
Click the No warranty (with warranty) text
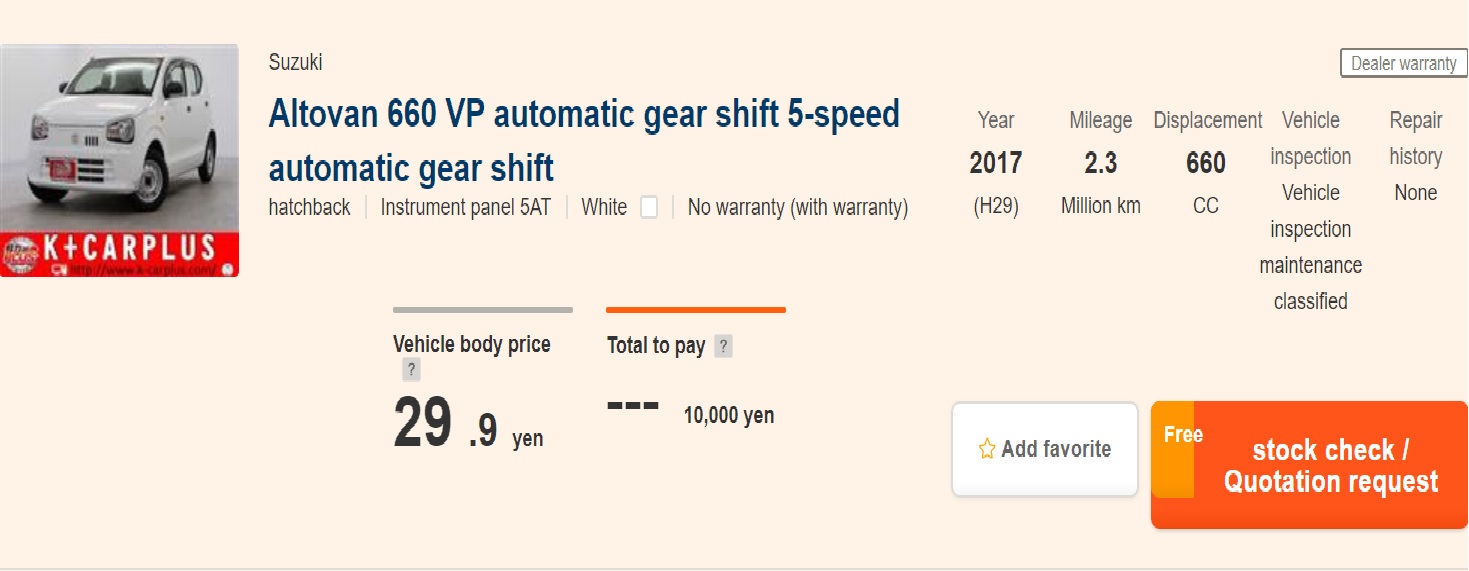coord(797,208)
